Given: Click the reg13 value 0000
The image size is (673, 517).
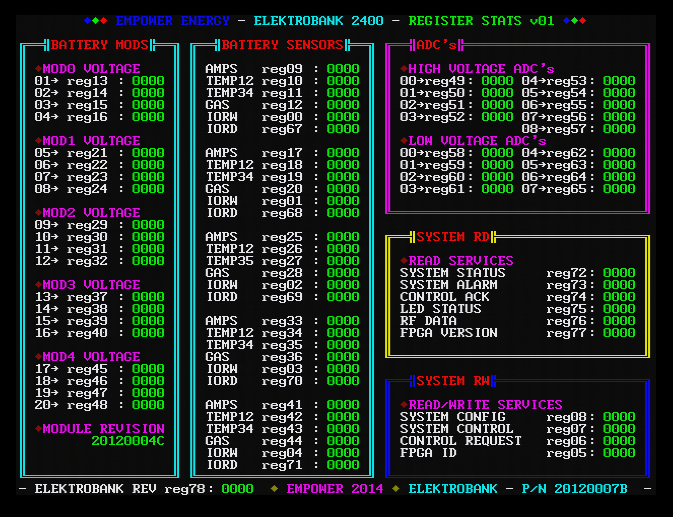Looking at the screenshot, I should (148, 81).
